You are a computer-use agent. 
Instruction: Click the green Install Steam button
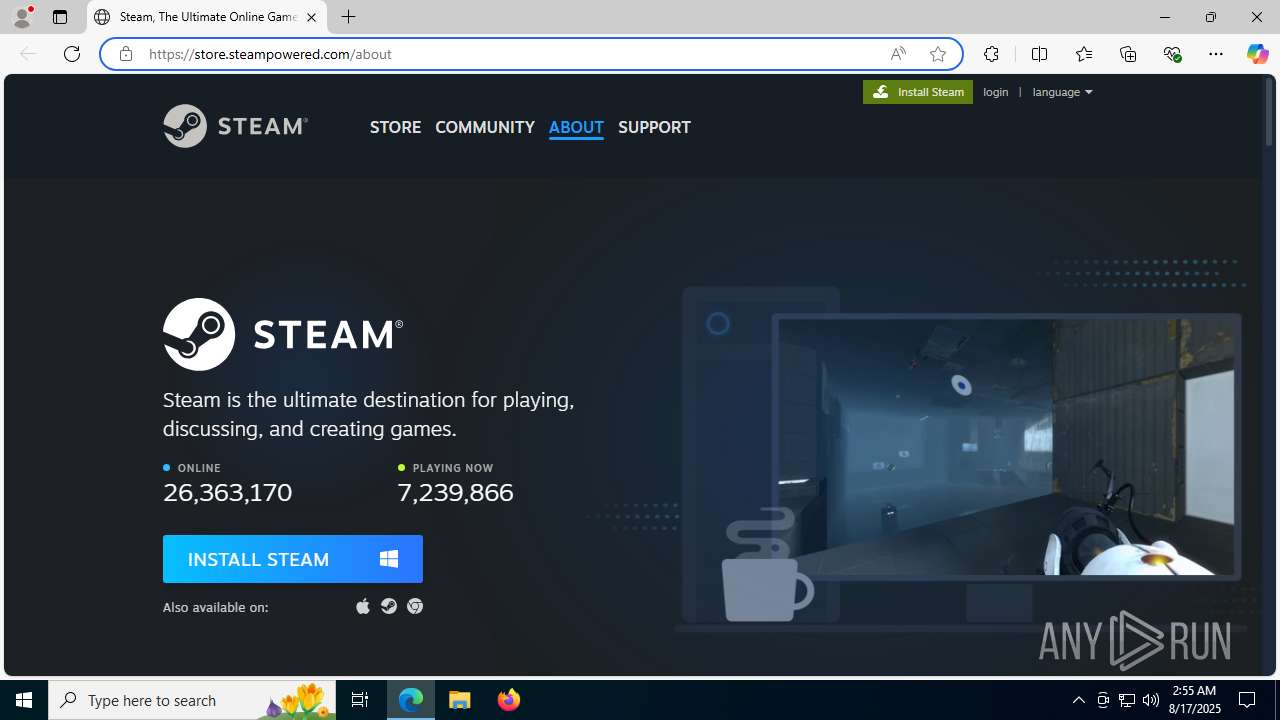click(918, 92)
